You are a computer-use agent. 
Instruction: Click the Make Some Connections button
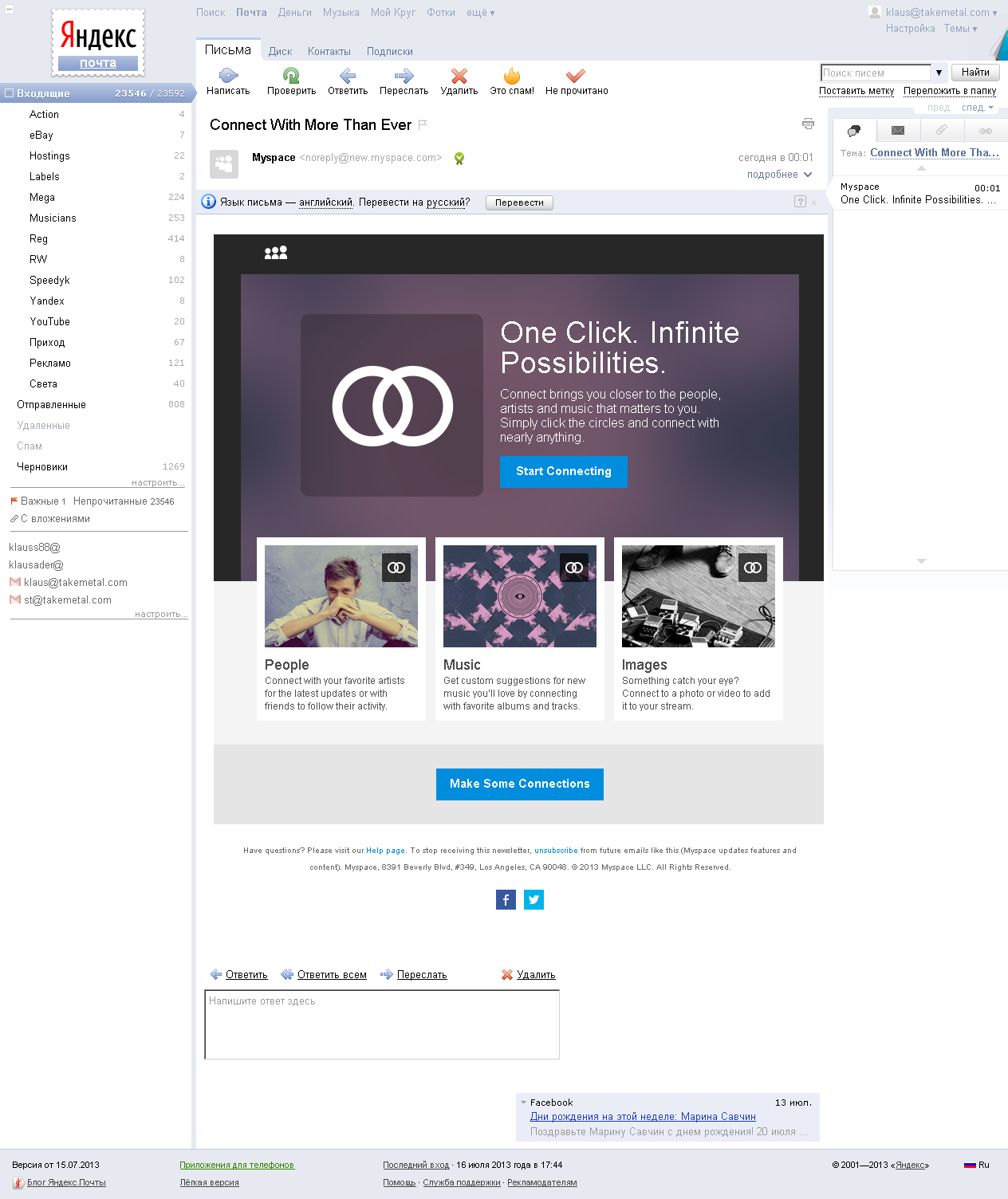(520, 784)
